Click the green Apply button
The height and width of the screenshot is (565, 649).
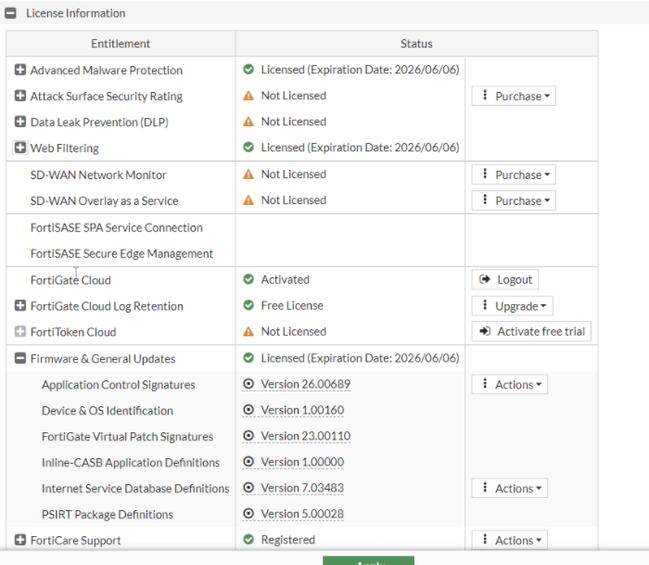click(x=368, y=561)
